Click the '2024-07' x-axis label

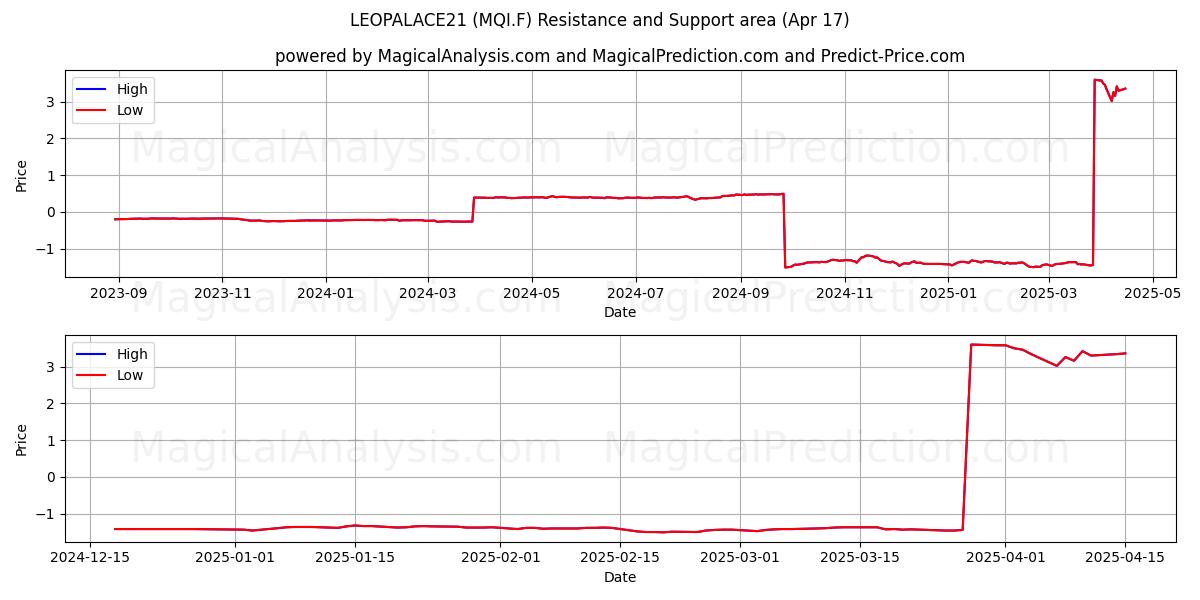click(636, 294)
